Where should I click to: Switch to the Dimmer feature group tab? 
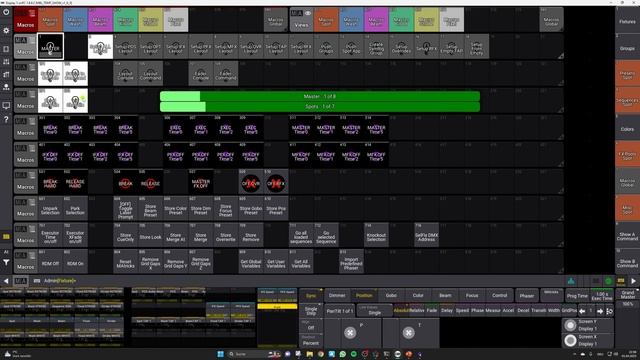[337, 296]
